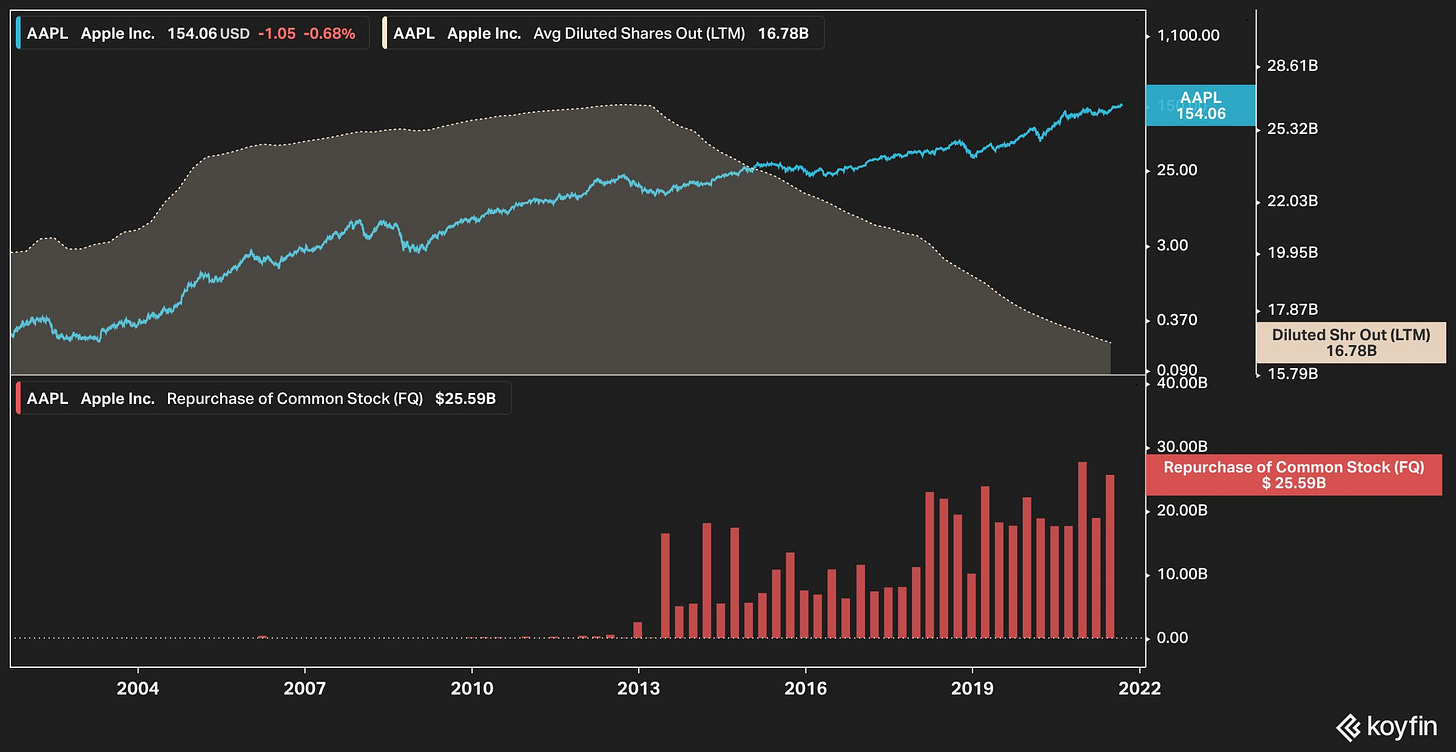
Task: Click the Diluted Shr Out 16.78B tag
Action: (1351, 343)
